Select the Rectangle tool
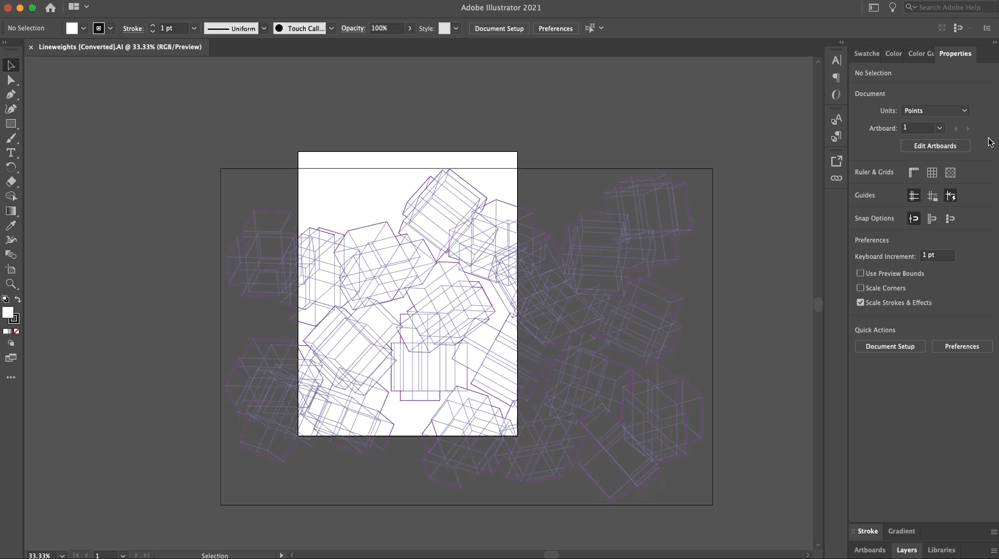Screen dimensions: 999x559 pyautogui.click(x=11, y=124)
